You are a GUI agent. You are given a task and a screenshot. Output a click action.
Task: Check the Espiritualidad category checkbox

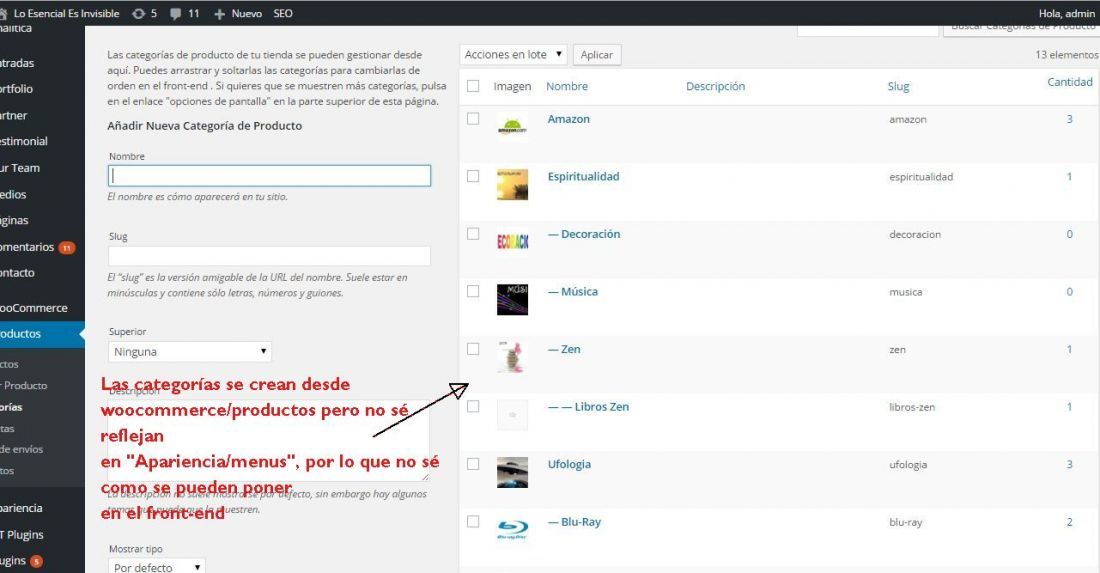click(x=474, y=176)
